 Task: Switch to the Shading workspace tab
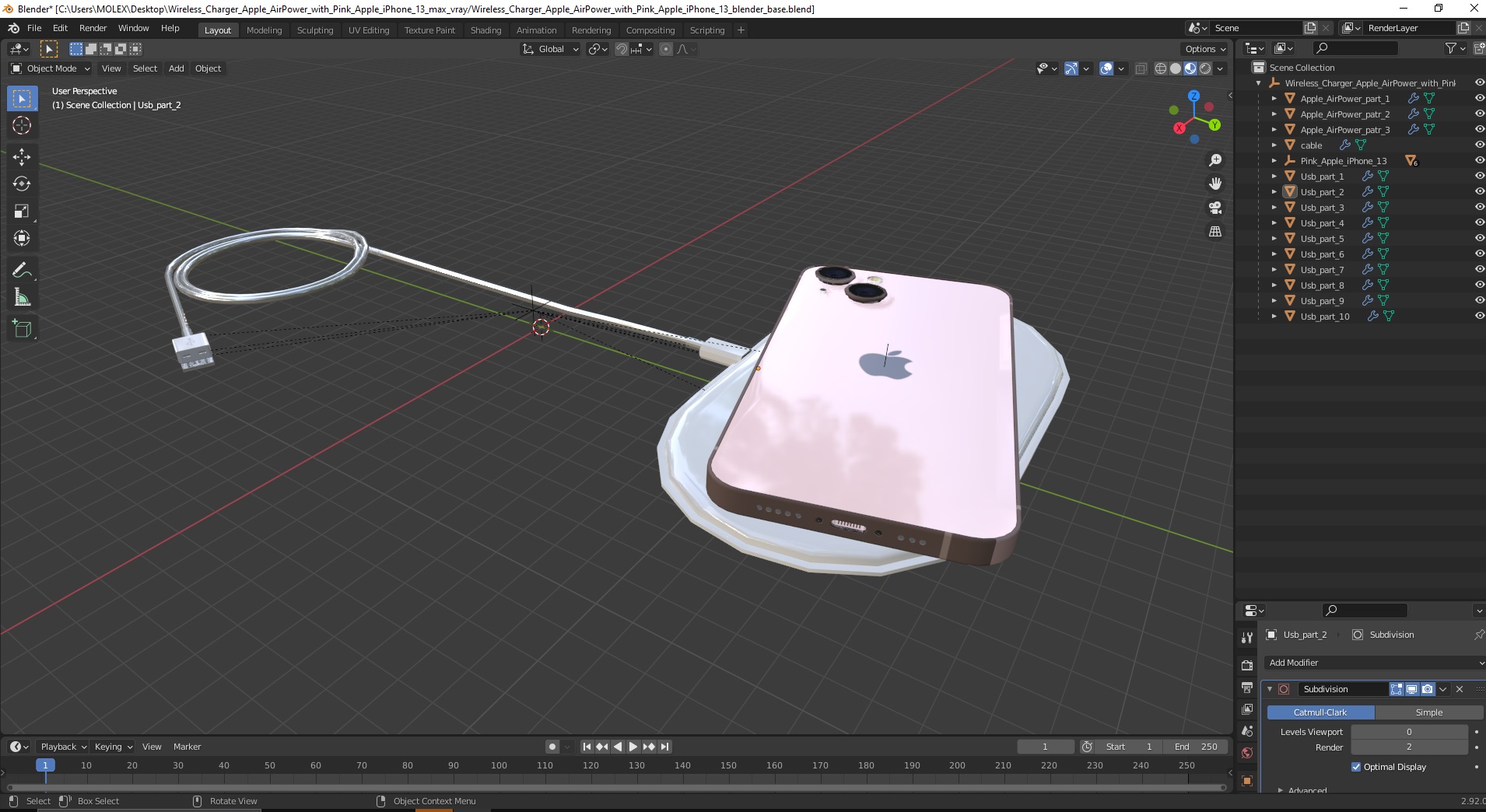(485, 30)
